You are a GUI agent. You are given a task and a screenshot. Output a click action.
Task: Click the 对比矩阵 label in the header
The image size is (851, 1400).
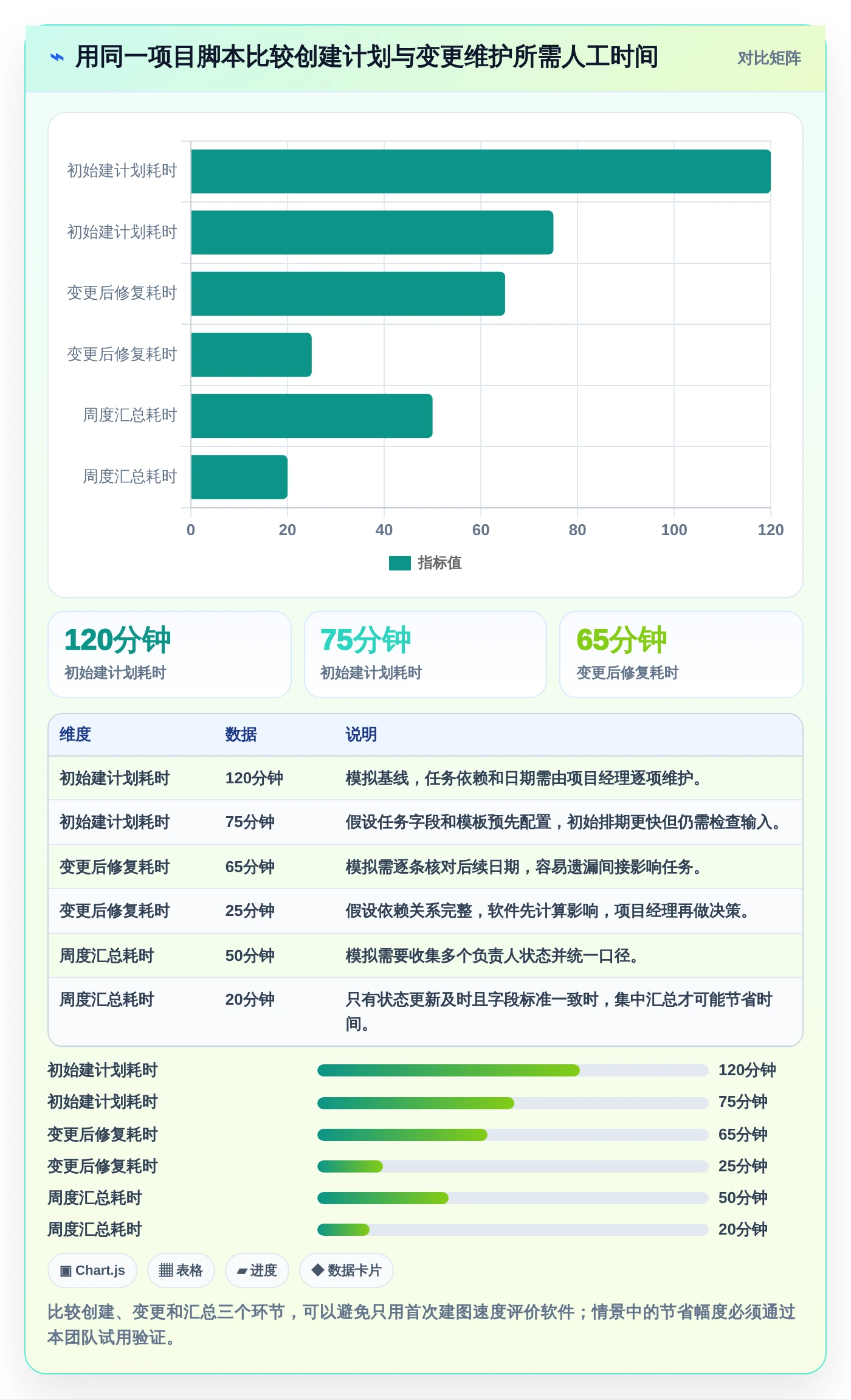point(769,58)
